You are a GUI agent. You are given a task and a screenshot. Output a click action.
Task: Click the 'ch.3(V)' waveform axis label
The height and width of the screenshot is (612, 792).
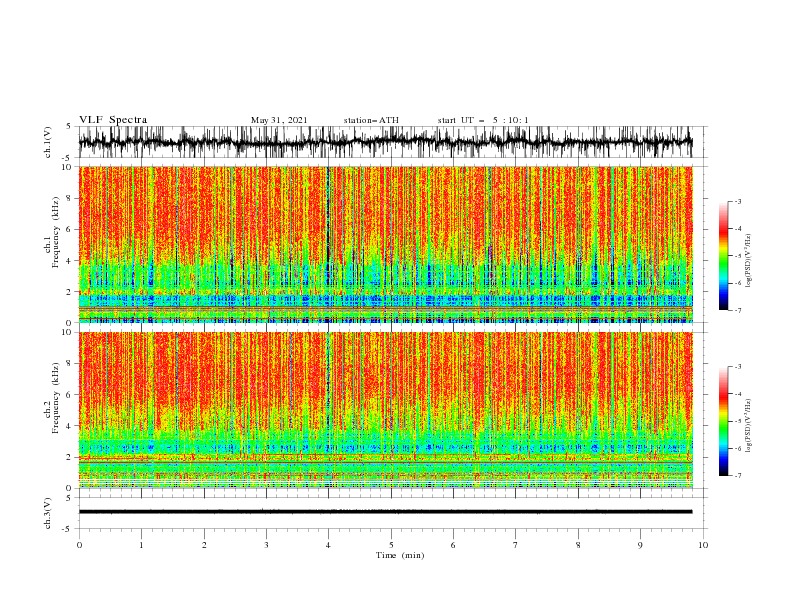(x=48, y=513)
